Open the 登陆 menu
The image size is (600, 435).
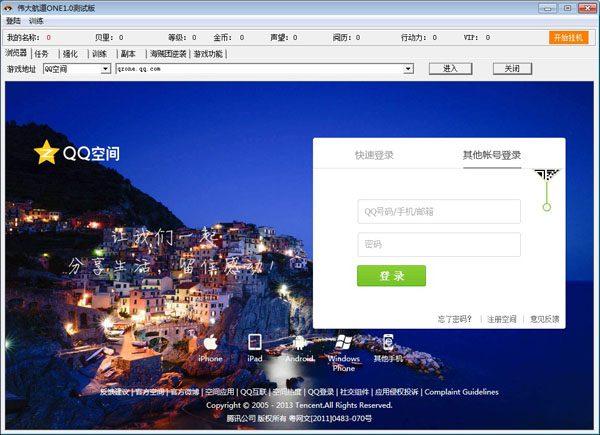[14, 21]
